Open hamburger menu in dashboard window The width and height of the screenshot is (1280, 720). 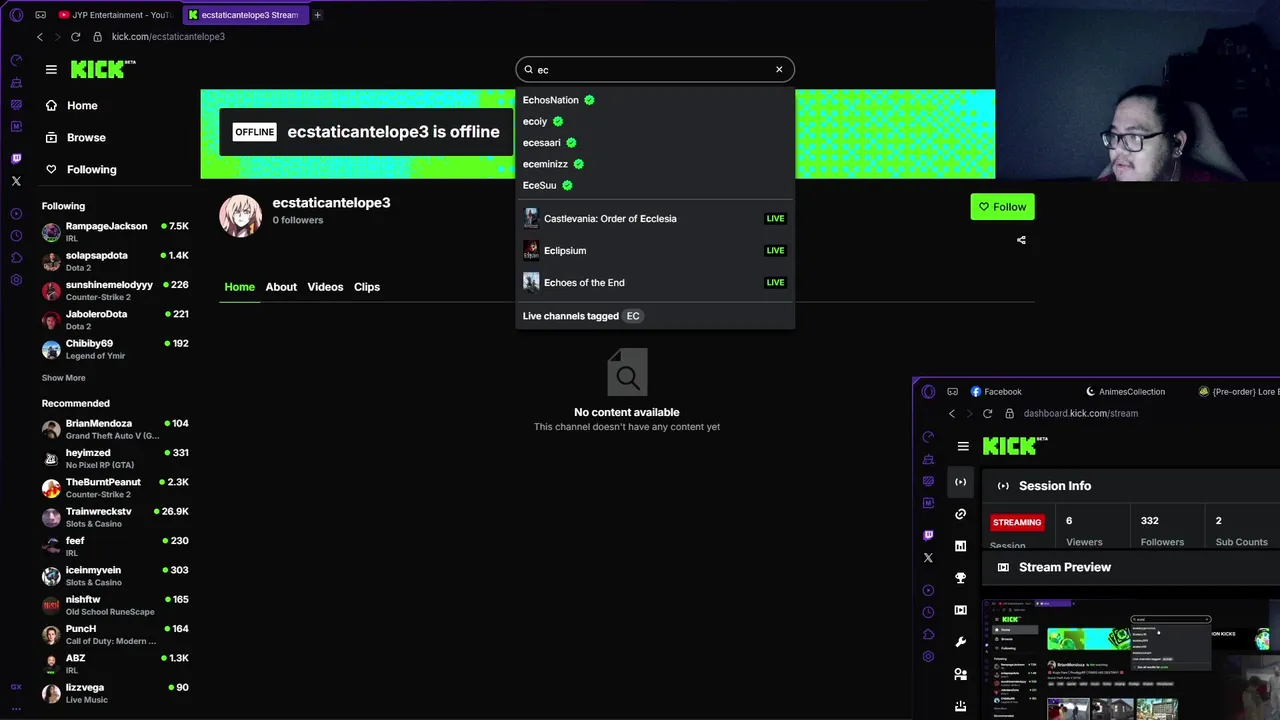coord(963,446)
